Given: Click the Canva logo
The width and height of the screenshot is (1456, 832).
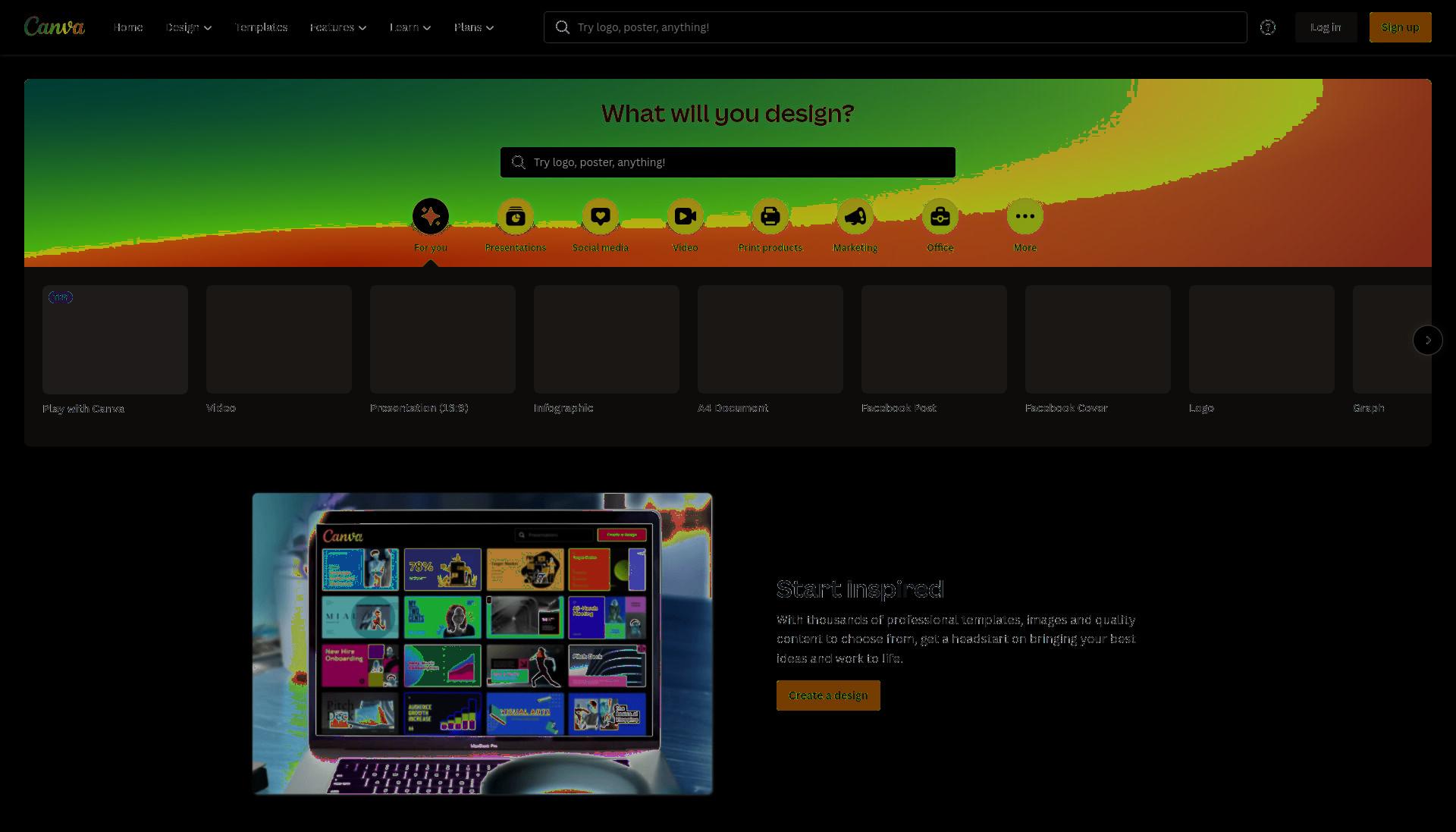Looking at the screenshot, I should (54, 27).
